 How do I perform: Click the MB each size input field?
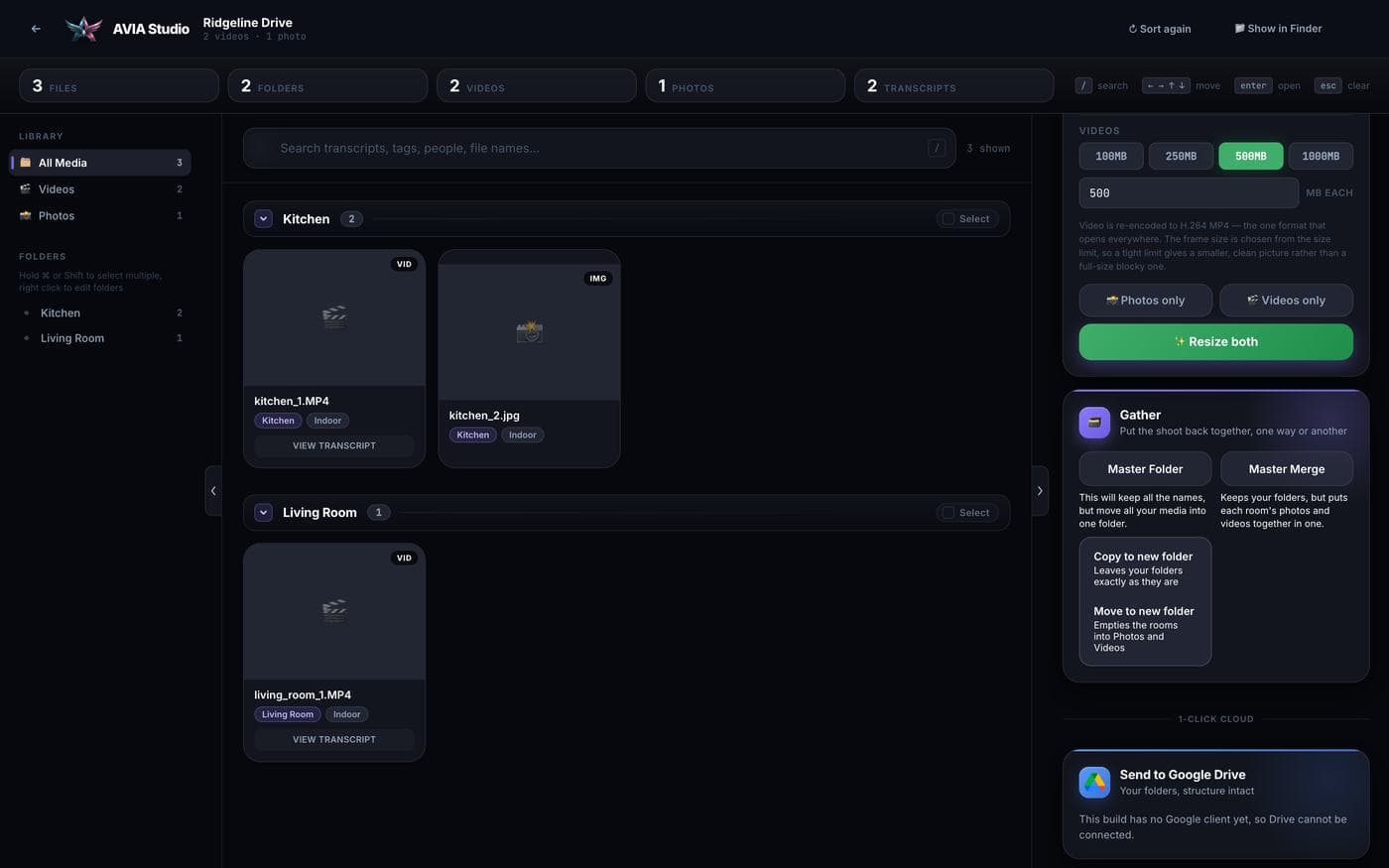pyautogui.click(x=1189, y=193)
